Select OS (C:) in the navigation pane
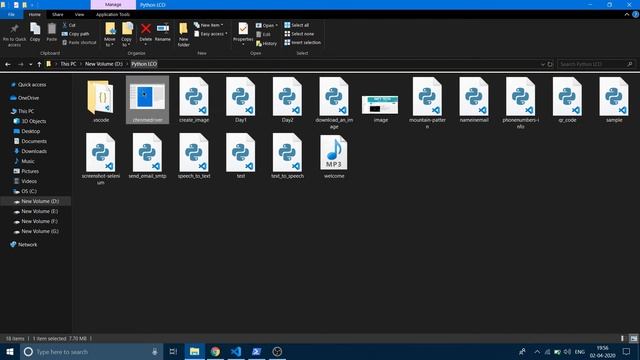 click(29, 191)
